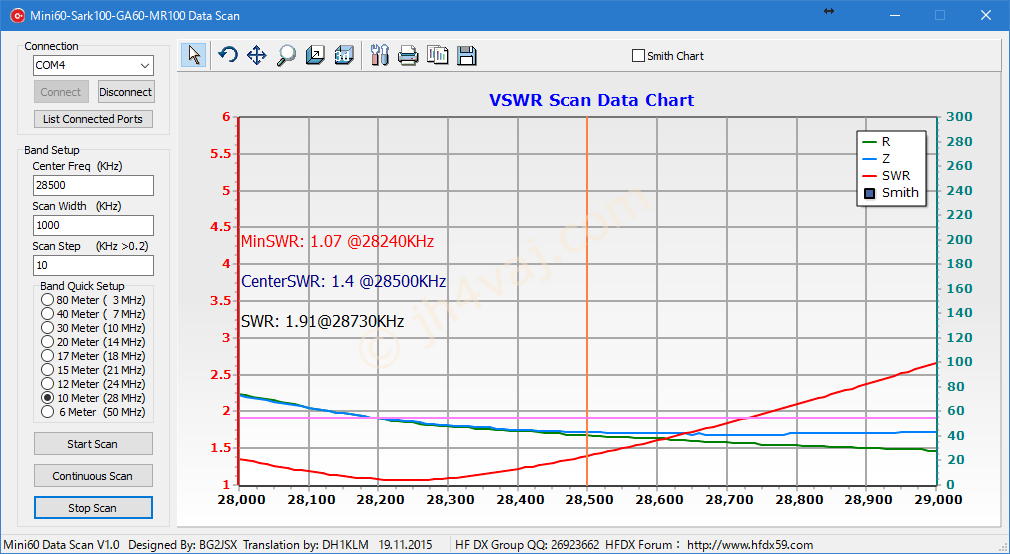This screenshot has height=554, width=1010.
Task: Click List Connected Ports button
Action: click(93, 119)
